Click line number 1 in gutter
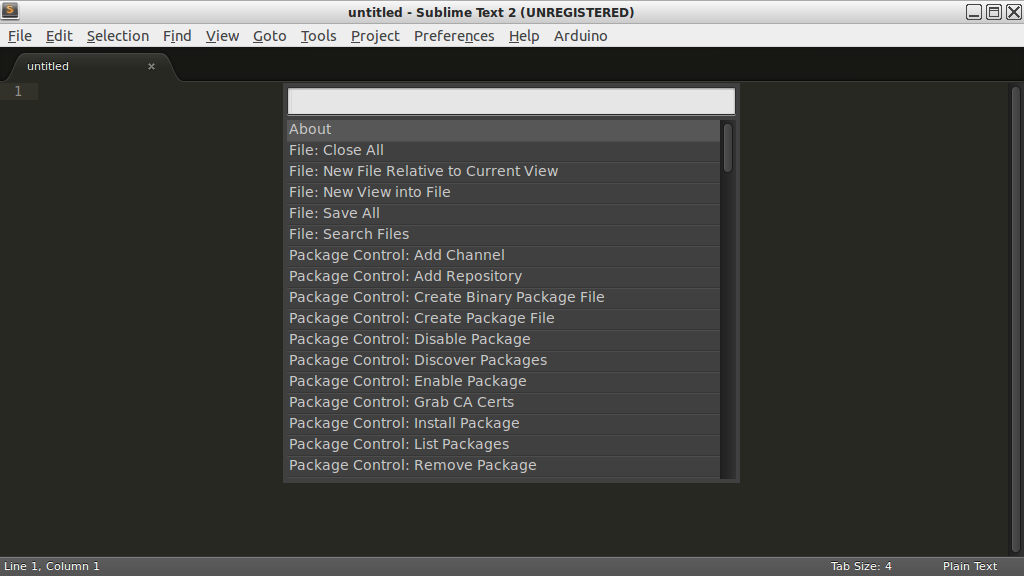This screenshot has height=576, width=1024. click(x=18, y=91)
